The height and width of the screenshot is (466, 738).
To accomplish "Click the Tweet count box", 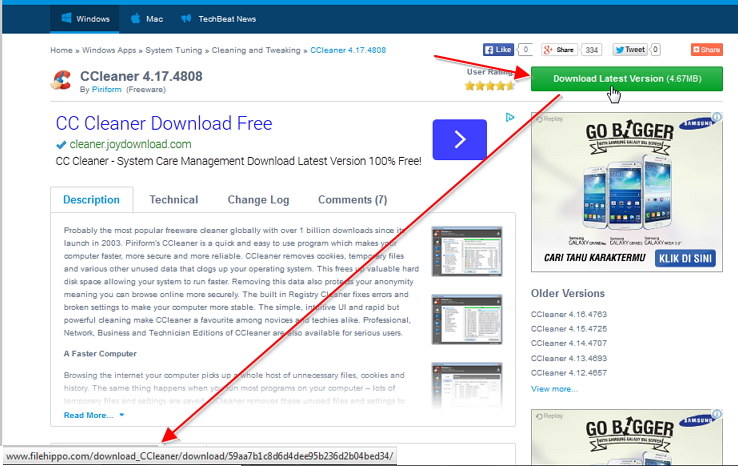I will [656, 49].
